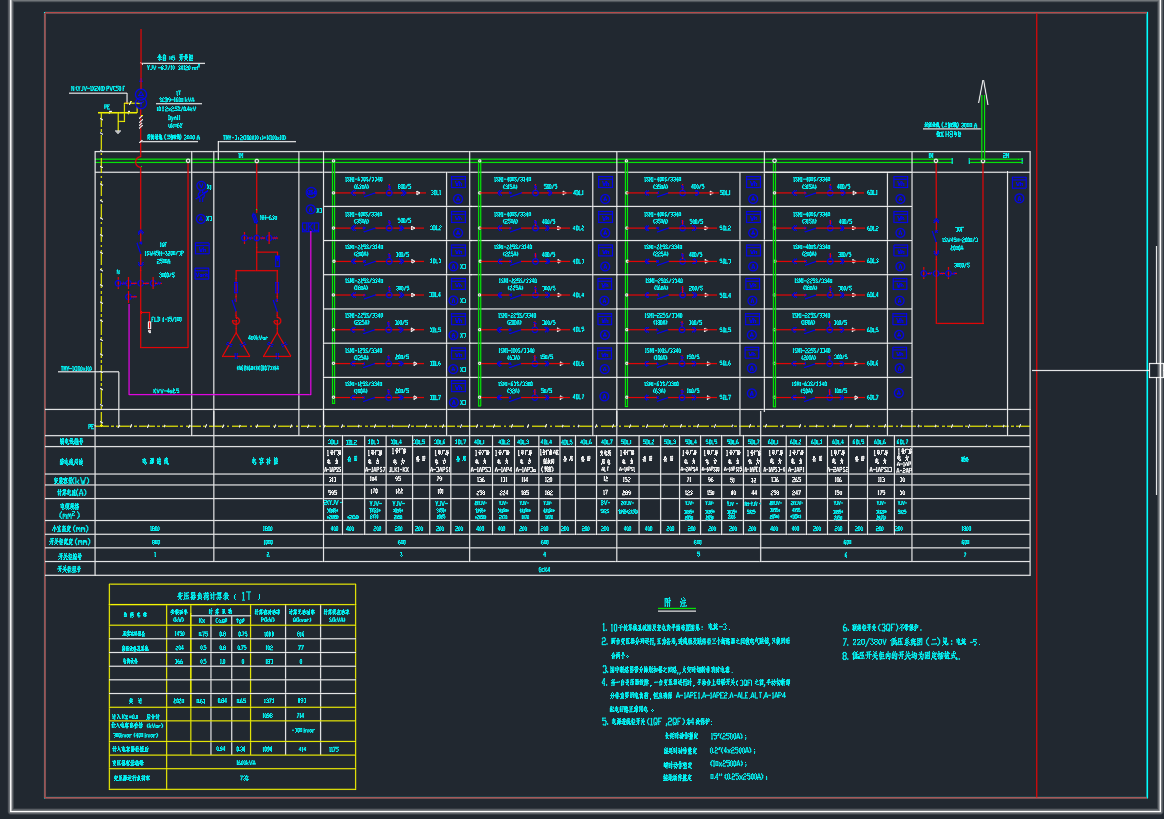Click the square crosshair pickbox at right edge
The height and width of the screenshot is (819, 1164).
[x=1155, y=370]
